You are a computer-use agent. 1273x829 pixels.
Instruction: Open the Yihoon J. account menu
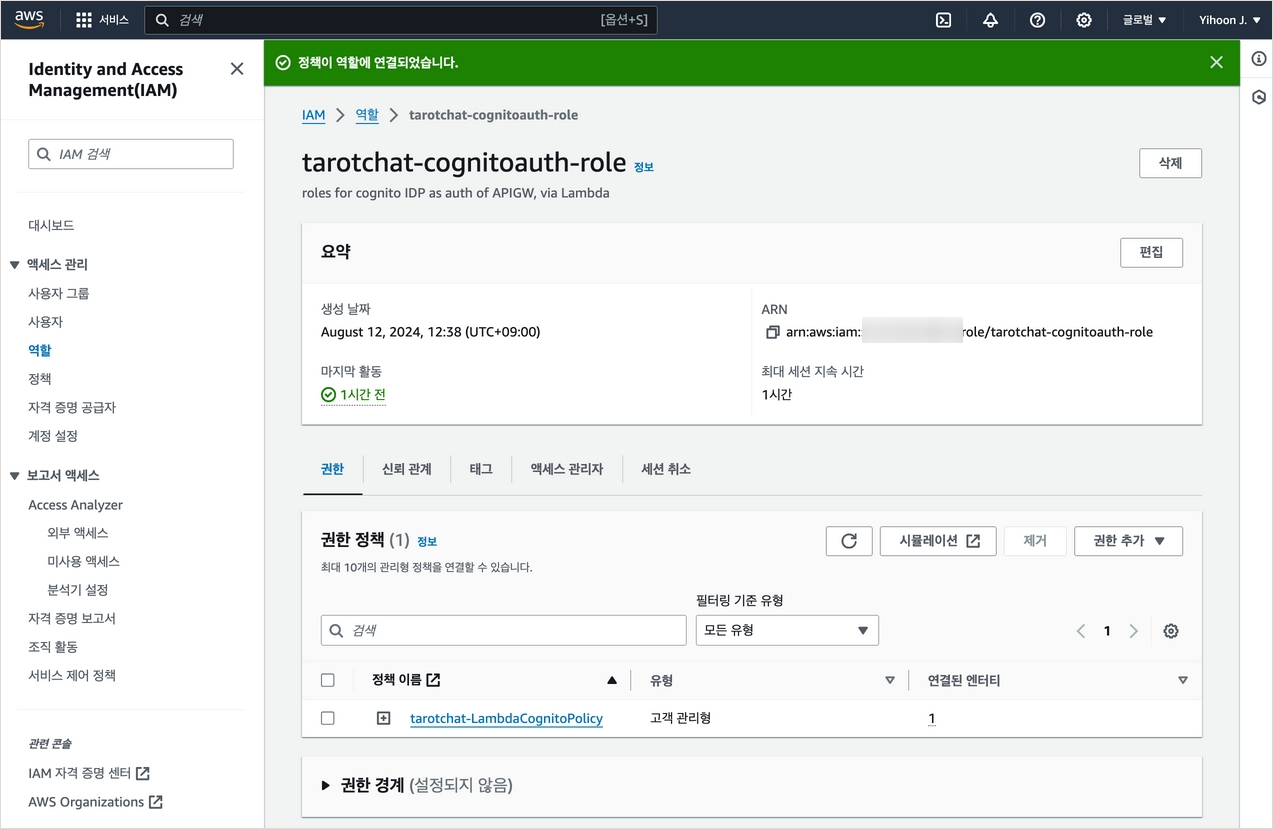[1229, 20]
